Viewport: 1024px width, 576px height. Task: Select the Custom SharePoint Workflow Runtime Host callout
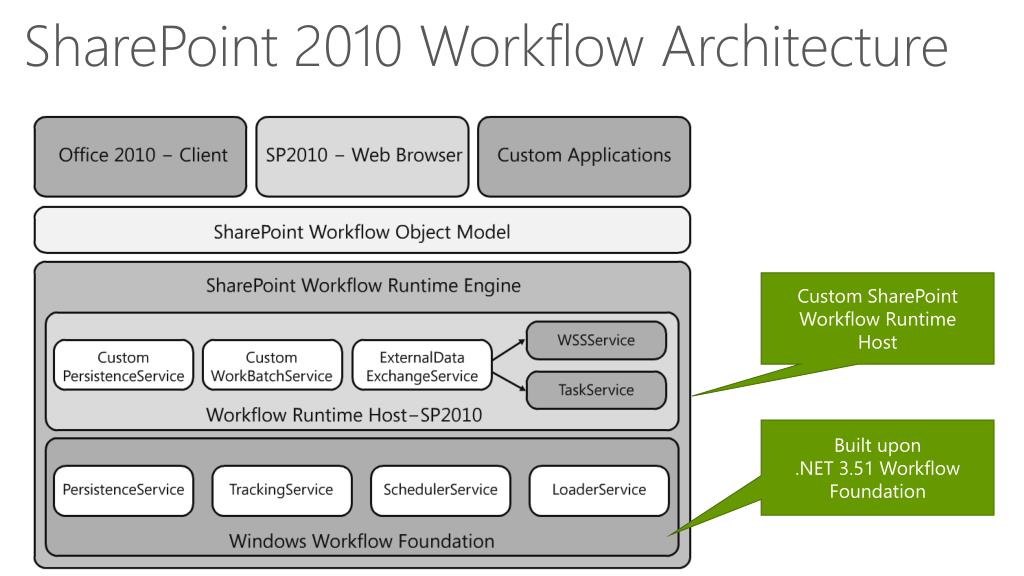(877, 319)
